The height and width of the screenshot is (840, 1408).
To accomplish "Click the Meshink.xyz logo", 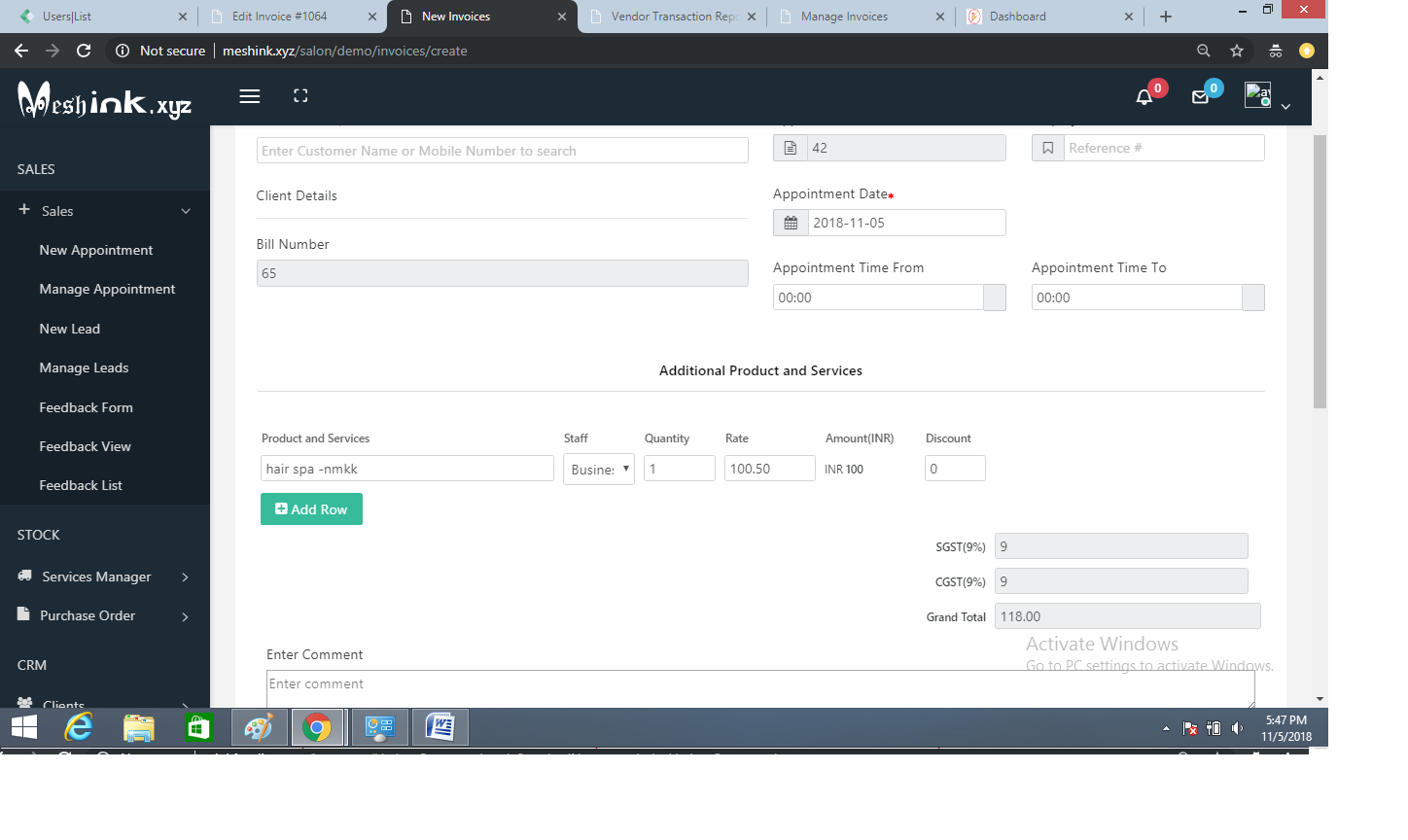I will point(104,99).
